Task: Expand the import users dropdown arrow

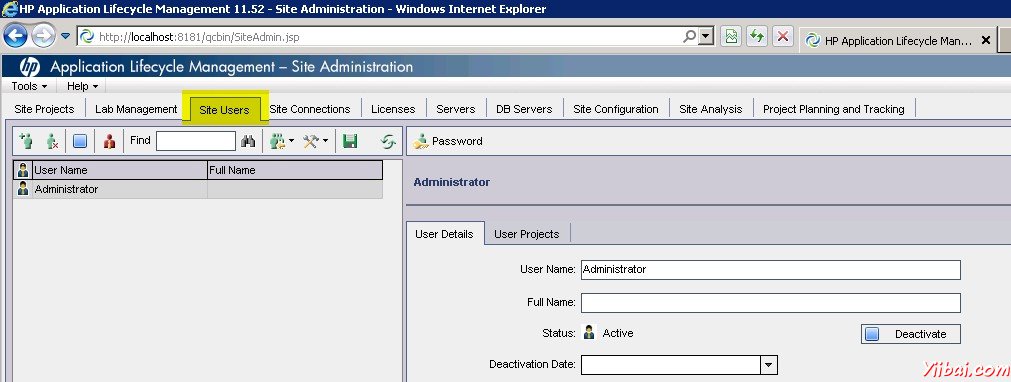Action: pyautogui.click(x=291, y=141)
